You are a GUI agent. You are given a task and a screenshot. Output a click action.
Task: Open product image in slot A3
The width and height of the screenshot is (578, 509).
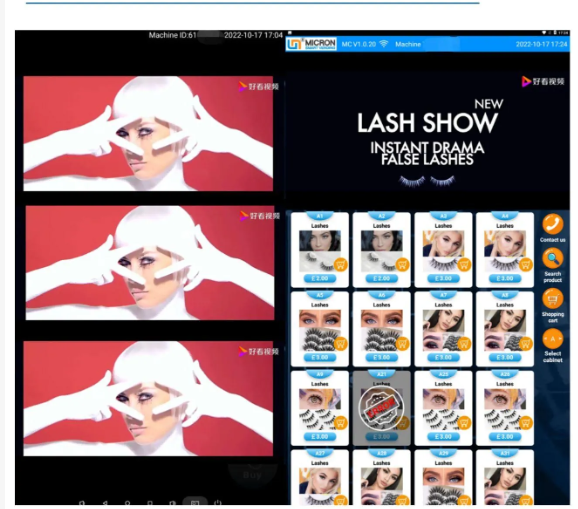point(443,251)
